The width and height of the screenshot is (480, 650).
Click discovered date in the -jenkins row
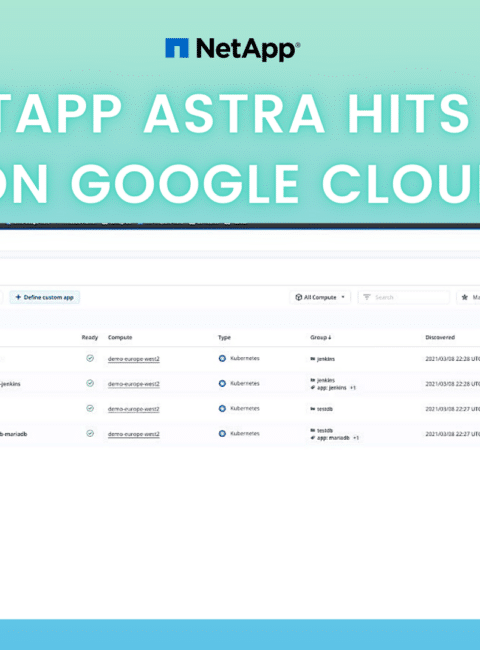[x=453, y=384]
